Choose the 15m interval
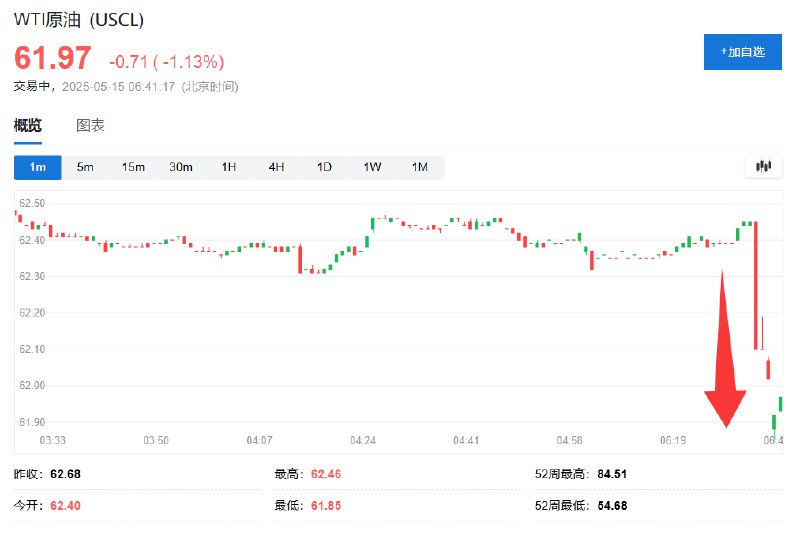Screen dimensions: 800x535 coord(133,167)
